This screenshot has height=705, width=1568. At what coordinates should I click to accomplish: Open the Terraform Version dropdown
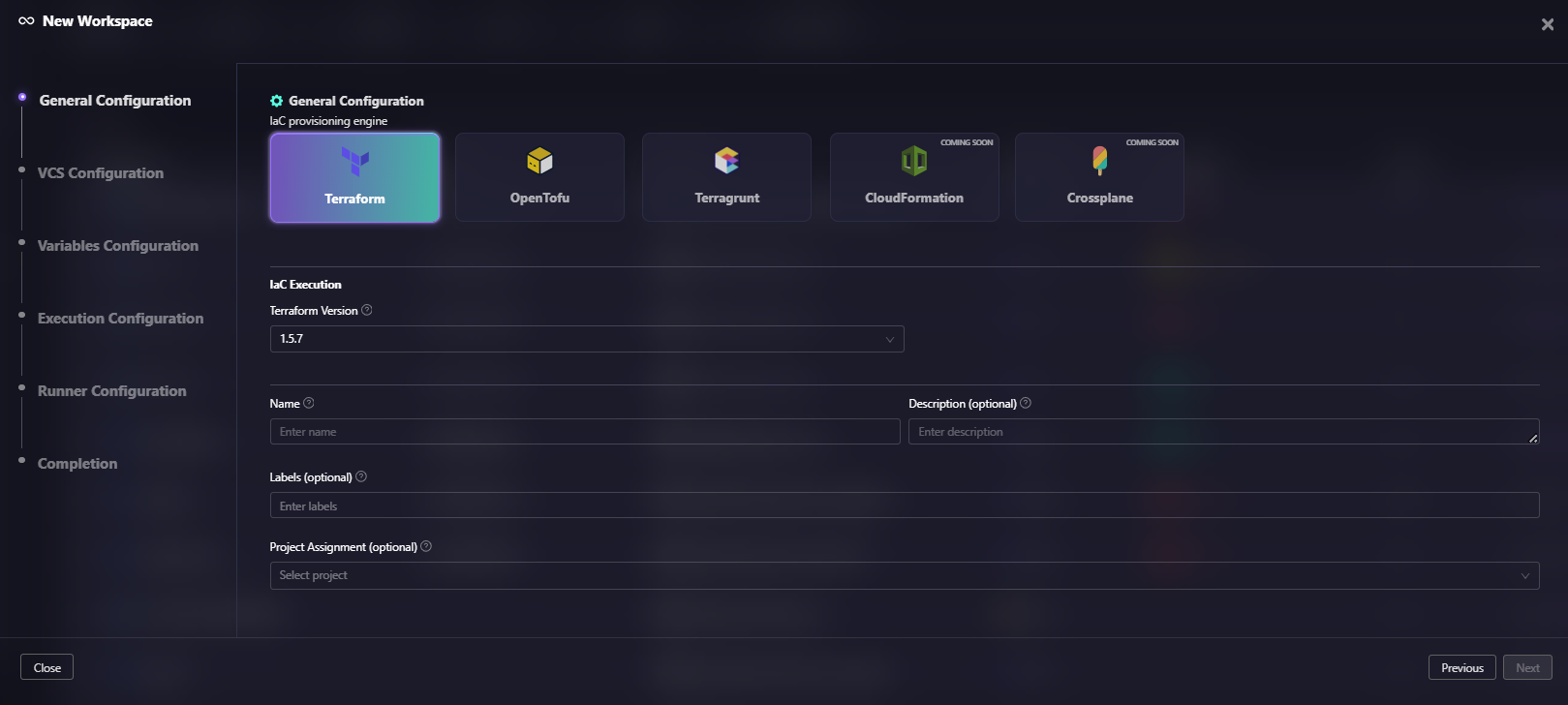[x=587, y=339]
